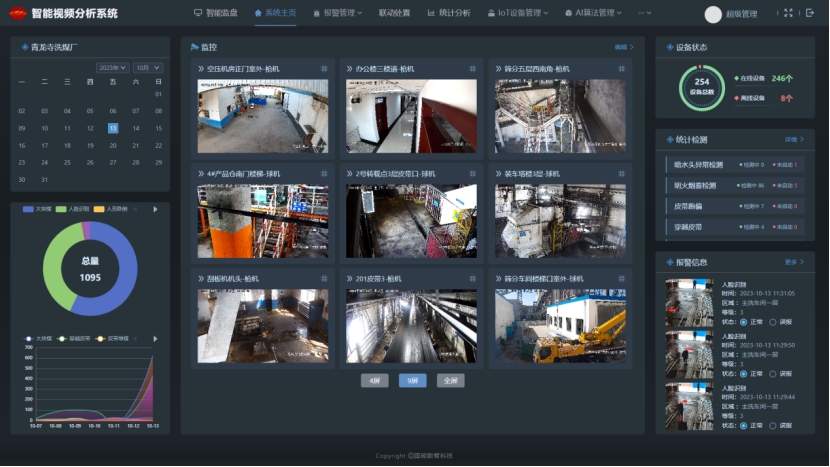Click the 全屏 button below the video grid
Screen dimensions: 830x467
450,381
